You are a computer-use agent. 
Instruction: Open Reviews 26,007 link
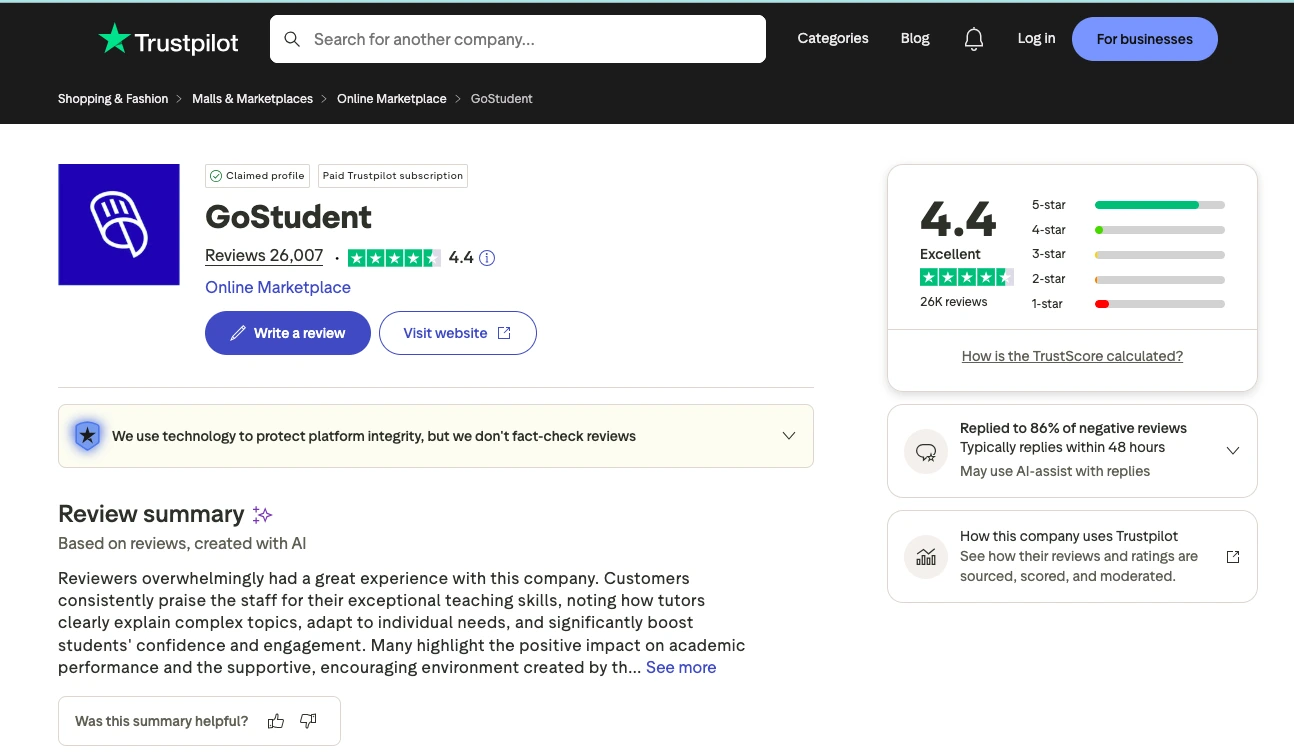coord(264,256)
